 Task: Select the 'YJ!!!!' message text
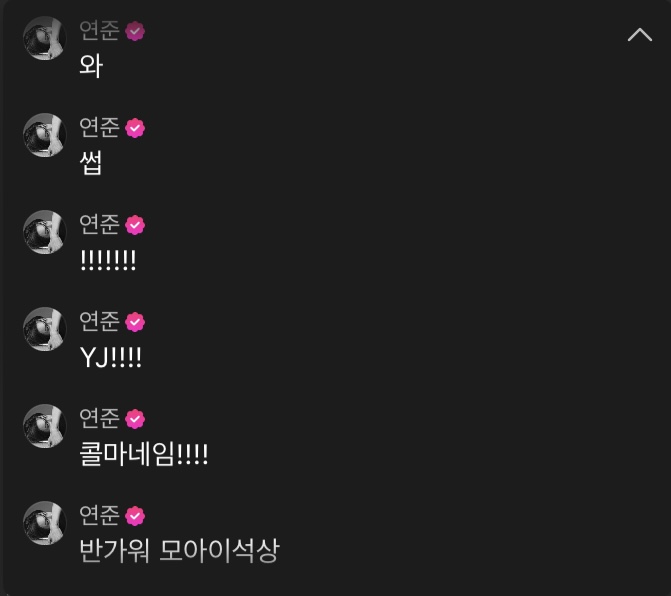coord(110,358)
